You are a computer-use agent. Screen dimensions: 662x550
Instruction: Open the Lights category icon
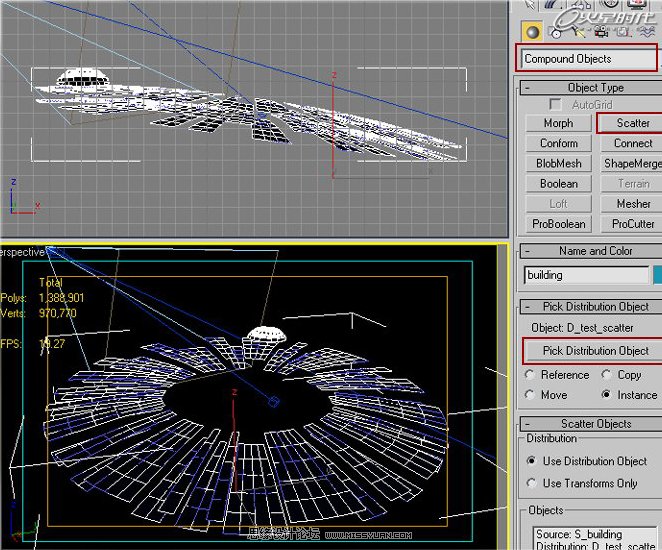click(578, 32)
